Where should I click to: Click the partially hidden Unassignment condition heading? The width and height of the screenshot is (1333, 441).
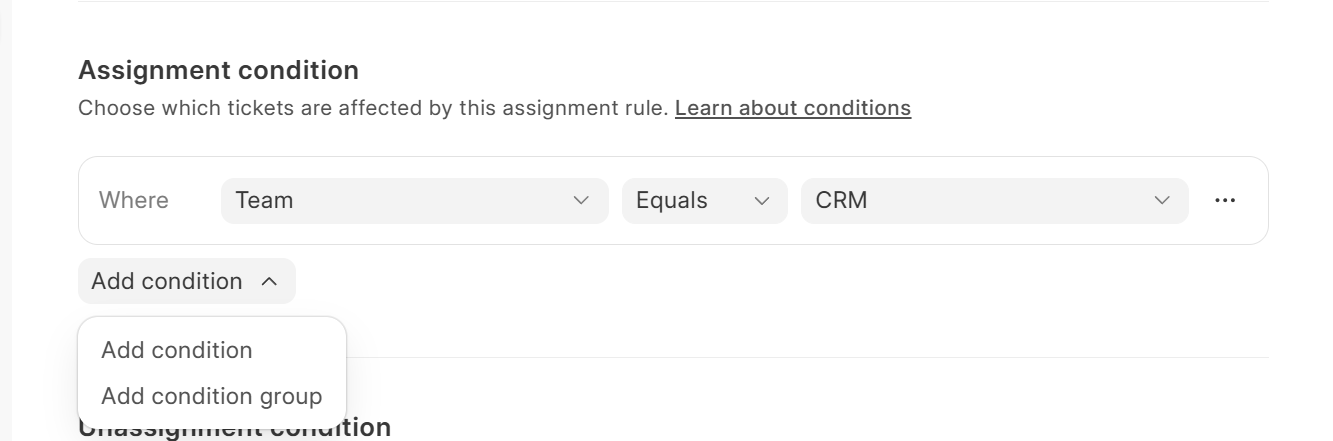click(x=370, y=430)
